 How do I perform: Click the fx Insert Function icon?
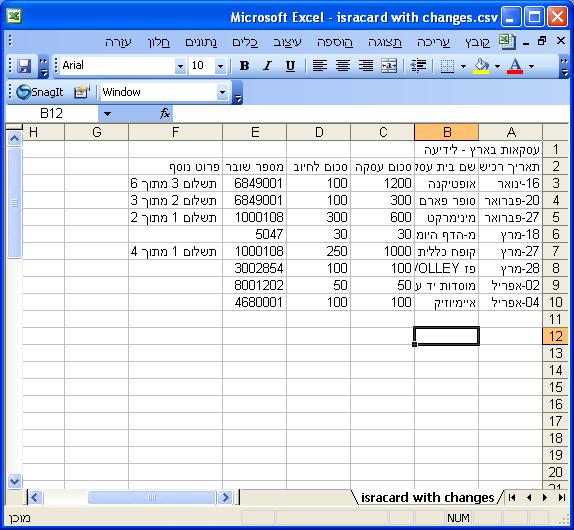[x=165, y=114]
